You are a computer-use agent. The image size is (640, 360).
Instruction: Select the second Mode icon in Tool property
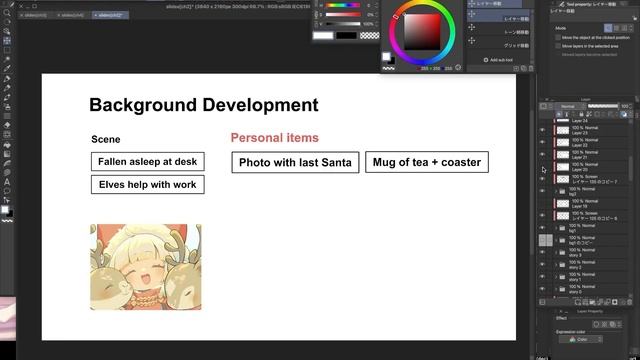pyautogui.click(x=616, y=28)
